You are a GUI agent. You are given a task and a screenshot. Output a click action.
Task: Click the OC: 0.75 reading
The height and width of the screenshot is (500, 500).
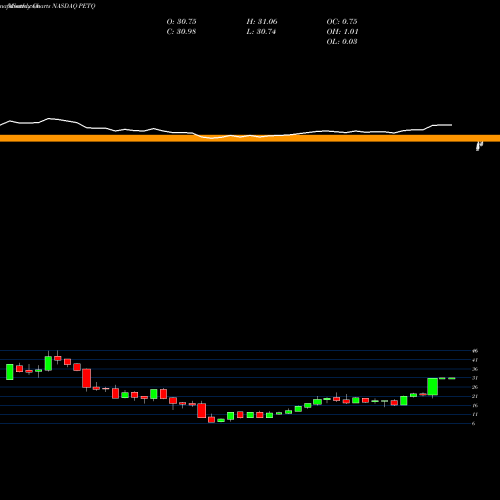tap(342, 22)
